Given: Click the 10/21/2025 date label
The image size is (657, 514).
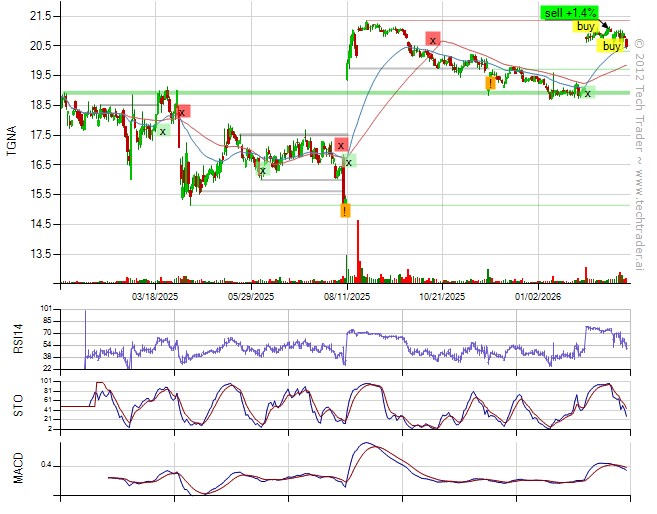Looking at the screenshot, I should [442, 297].
